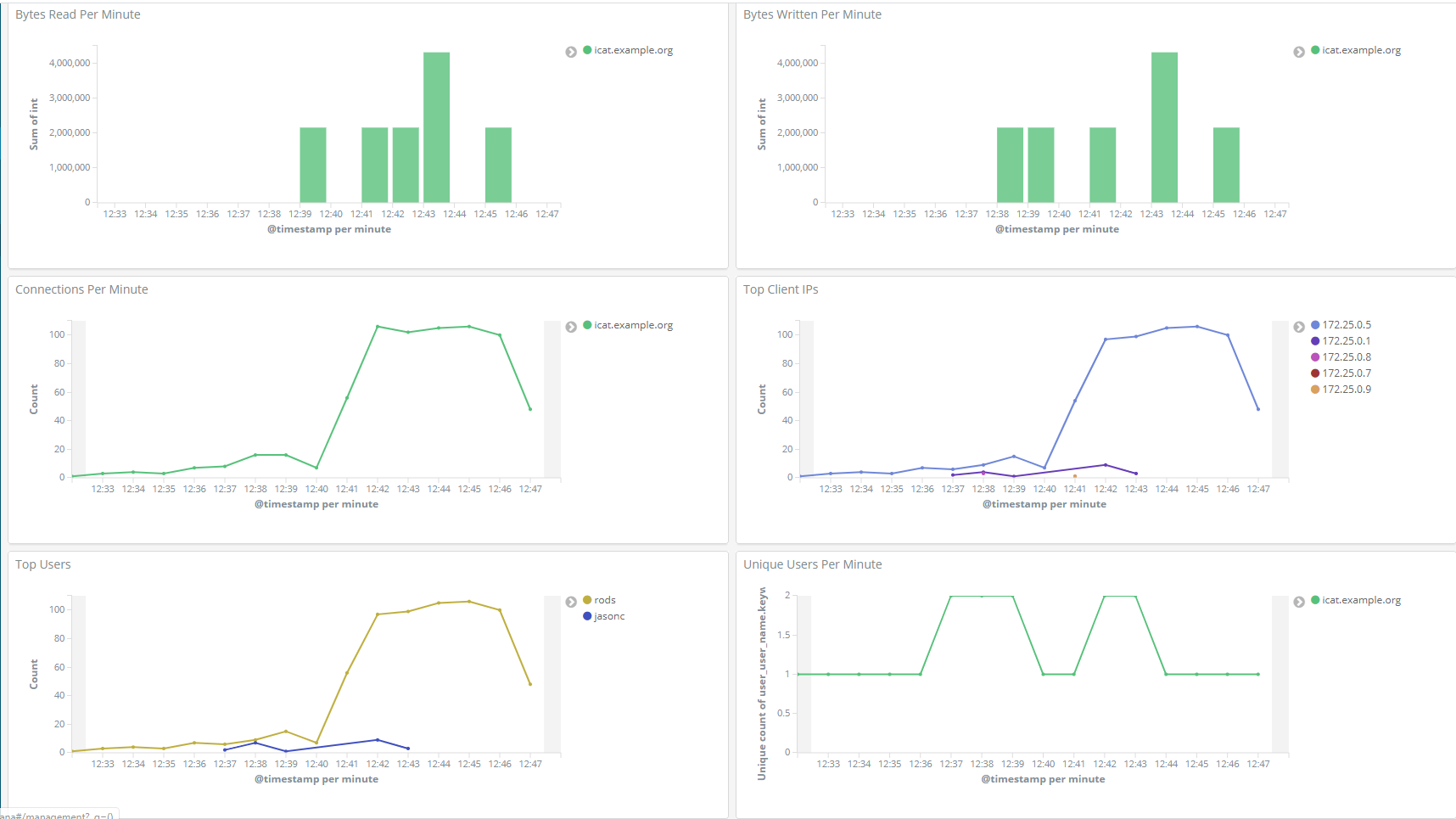Collapse legend in Bytes Read Per Minute panel
Viewport: 1456px width, 819px height.
[x=571, y=52]
